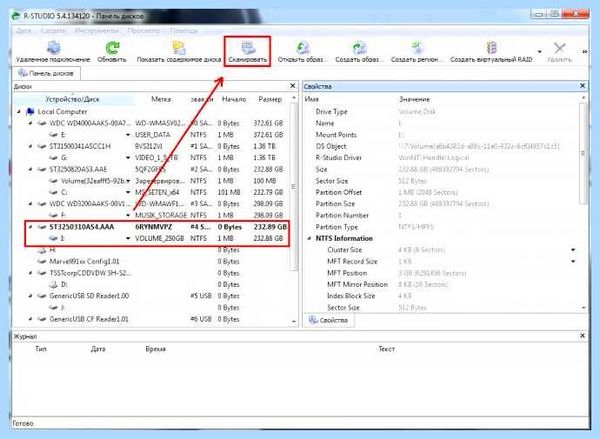Click the DVD drive D: icon

tap(54, 284)
